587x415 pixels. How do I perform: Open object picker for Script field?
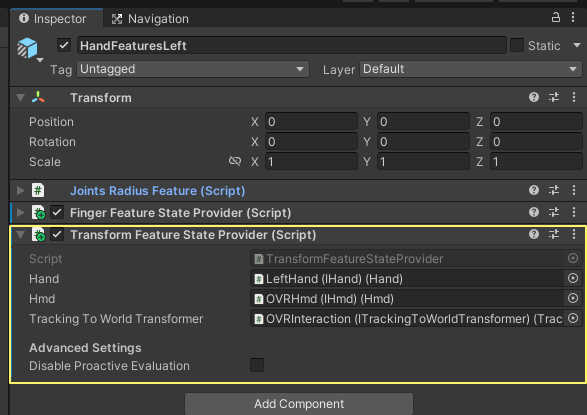[573, 258]
